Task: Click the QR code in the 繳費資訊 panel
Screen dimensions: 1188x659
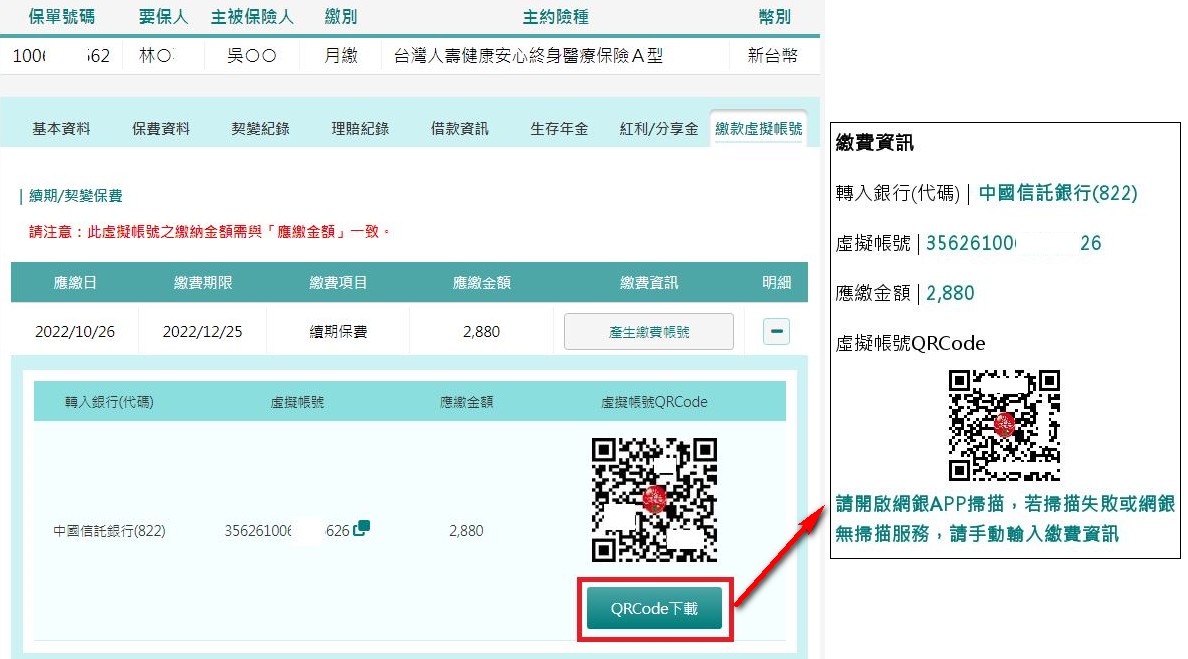Action: (x=1005, y=426)
